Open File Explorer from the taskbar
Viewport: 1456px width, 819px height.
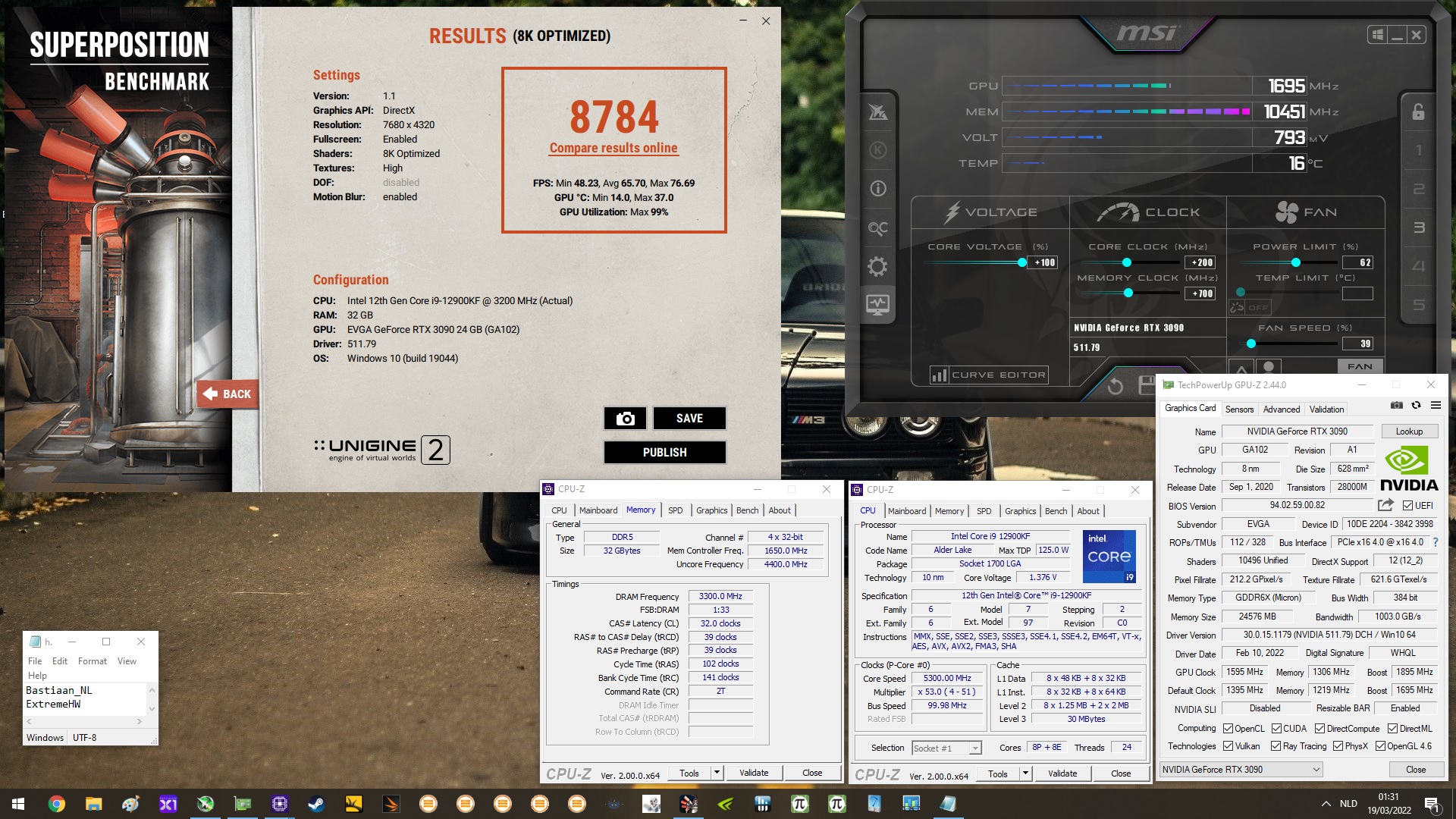[93, 804]
